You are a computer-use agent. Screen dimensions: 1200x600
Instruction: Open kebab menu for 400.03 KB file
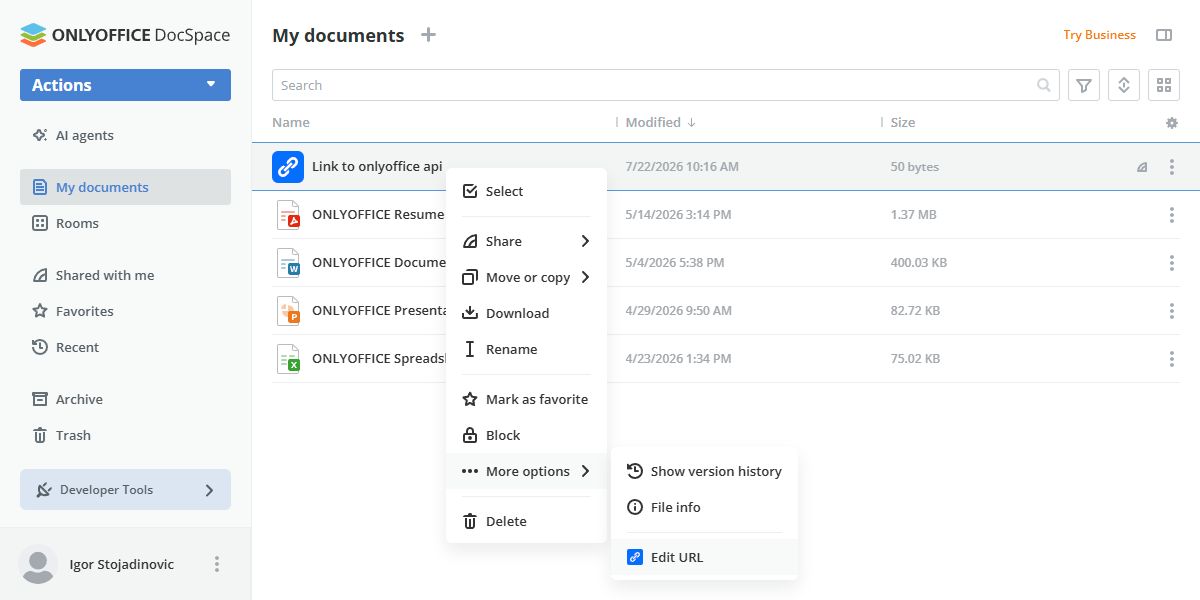1172,263
